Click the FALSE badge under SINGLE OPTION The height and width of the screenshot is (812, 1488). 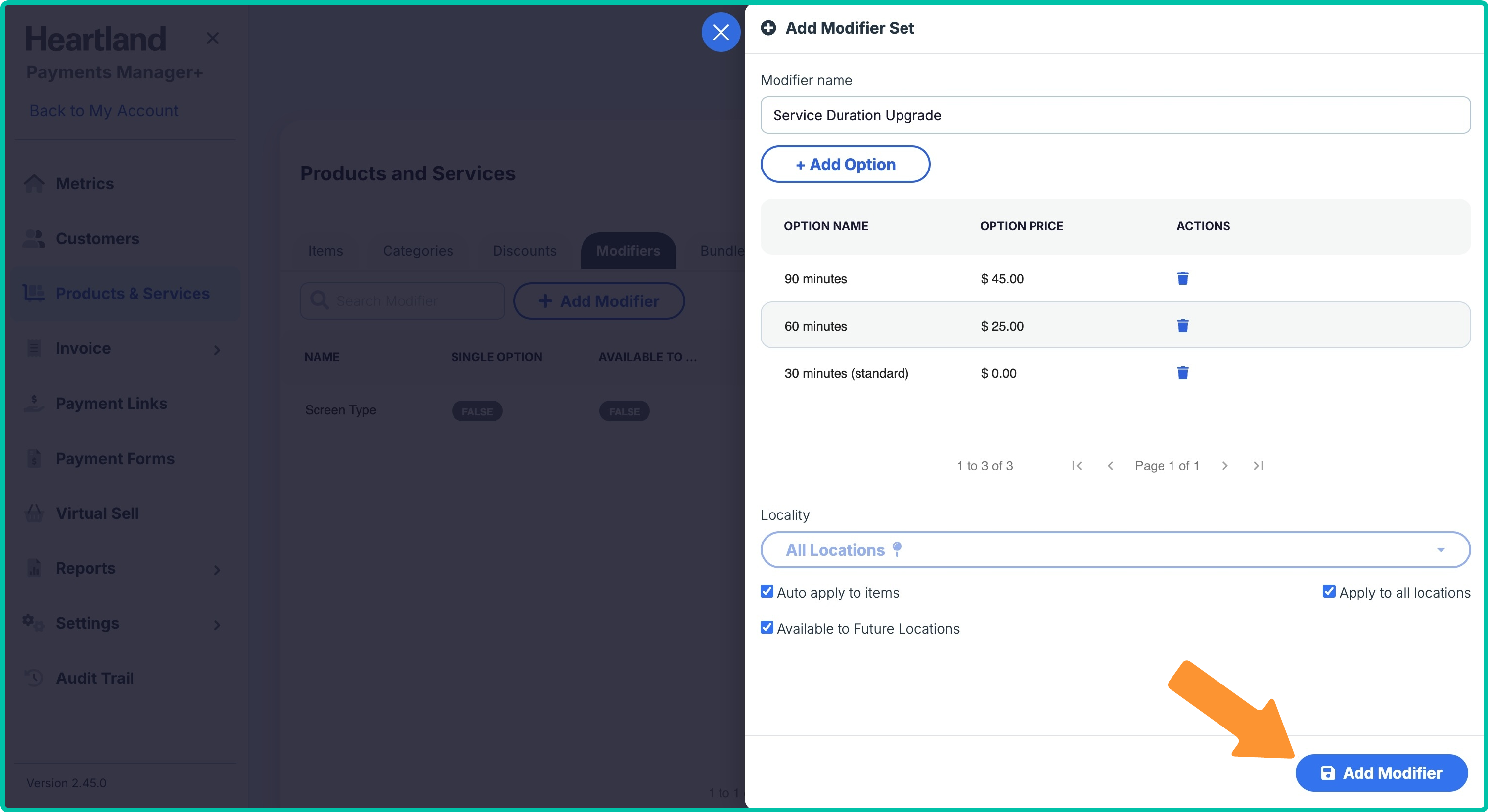pos(477,412)
